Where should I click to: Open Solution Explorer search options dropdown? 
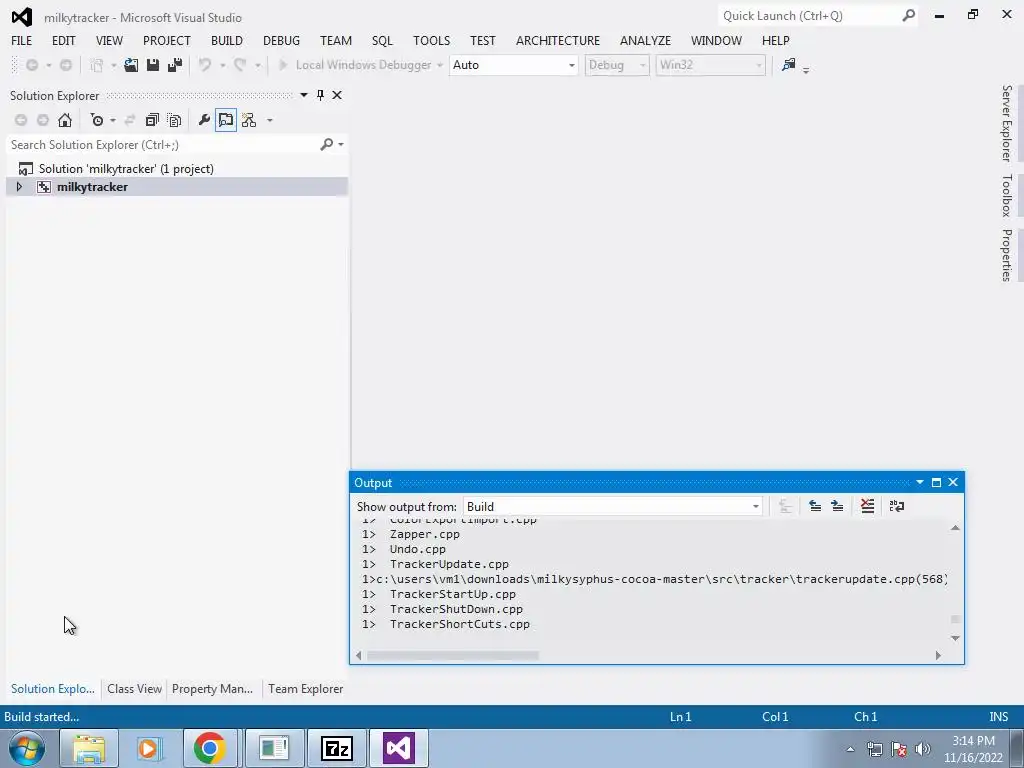click(x=341, y=144)
